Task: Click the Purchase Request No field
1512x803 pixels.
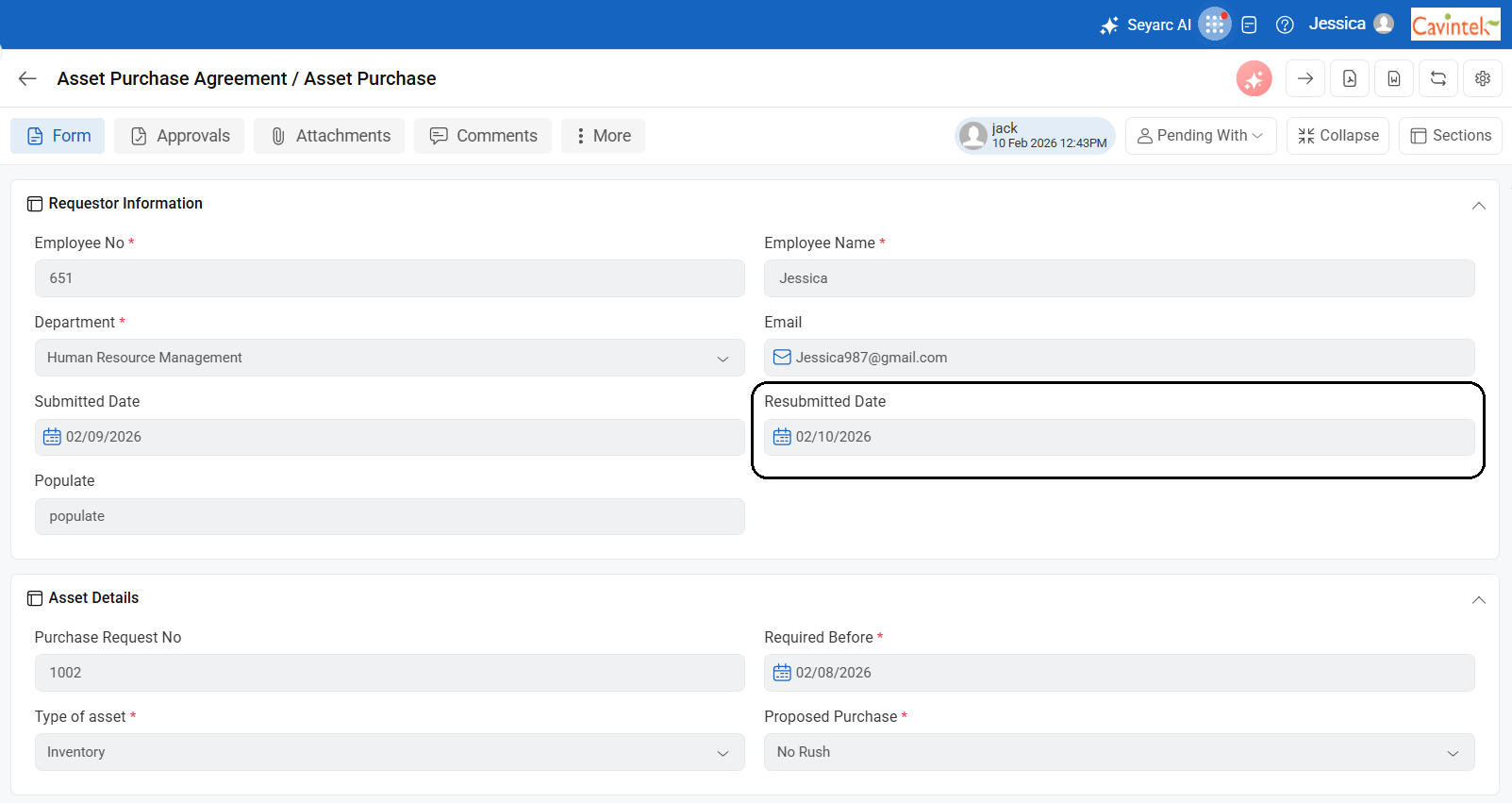Action: point(389,673)
